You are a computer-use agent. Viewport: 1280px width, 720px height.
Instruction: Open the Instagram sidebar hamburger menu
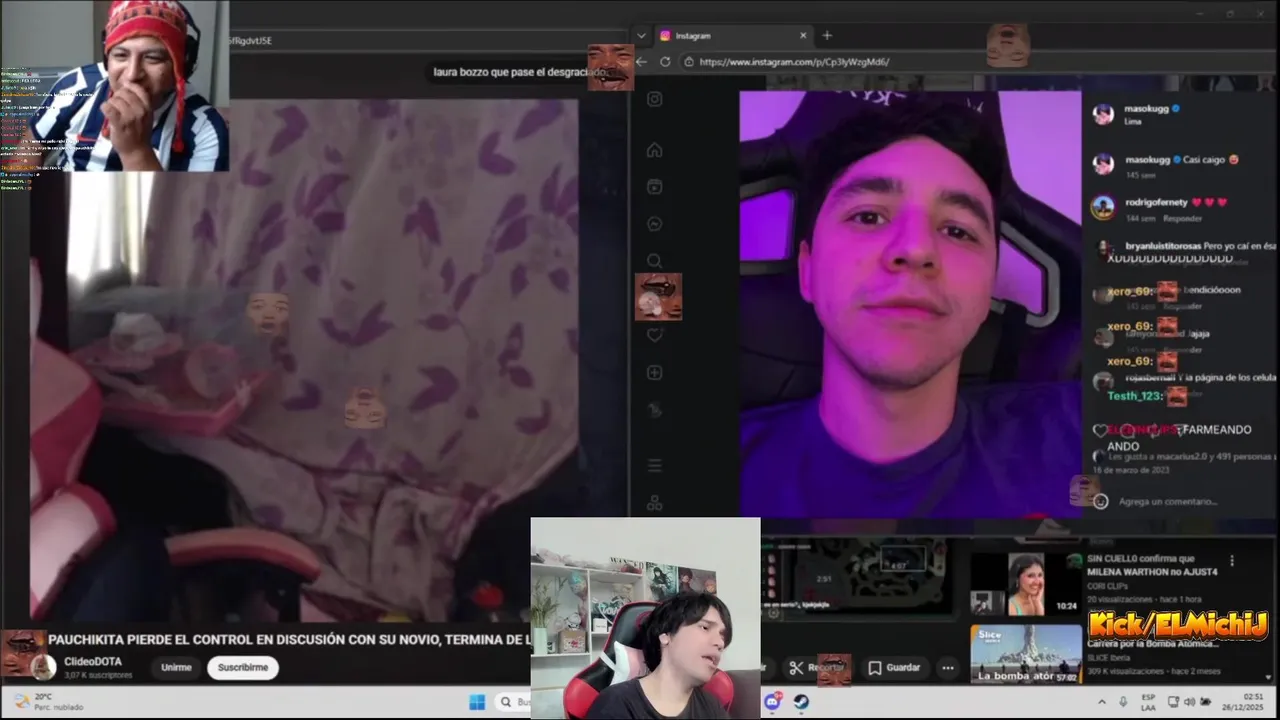coord(654,465)
